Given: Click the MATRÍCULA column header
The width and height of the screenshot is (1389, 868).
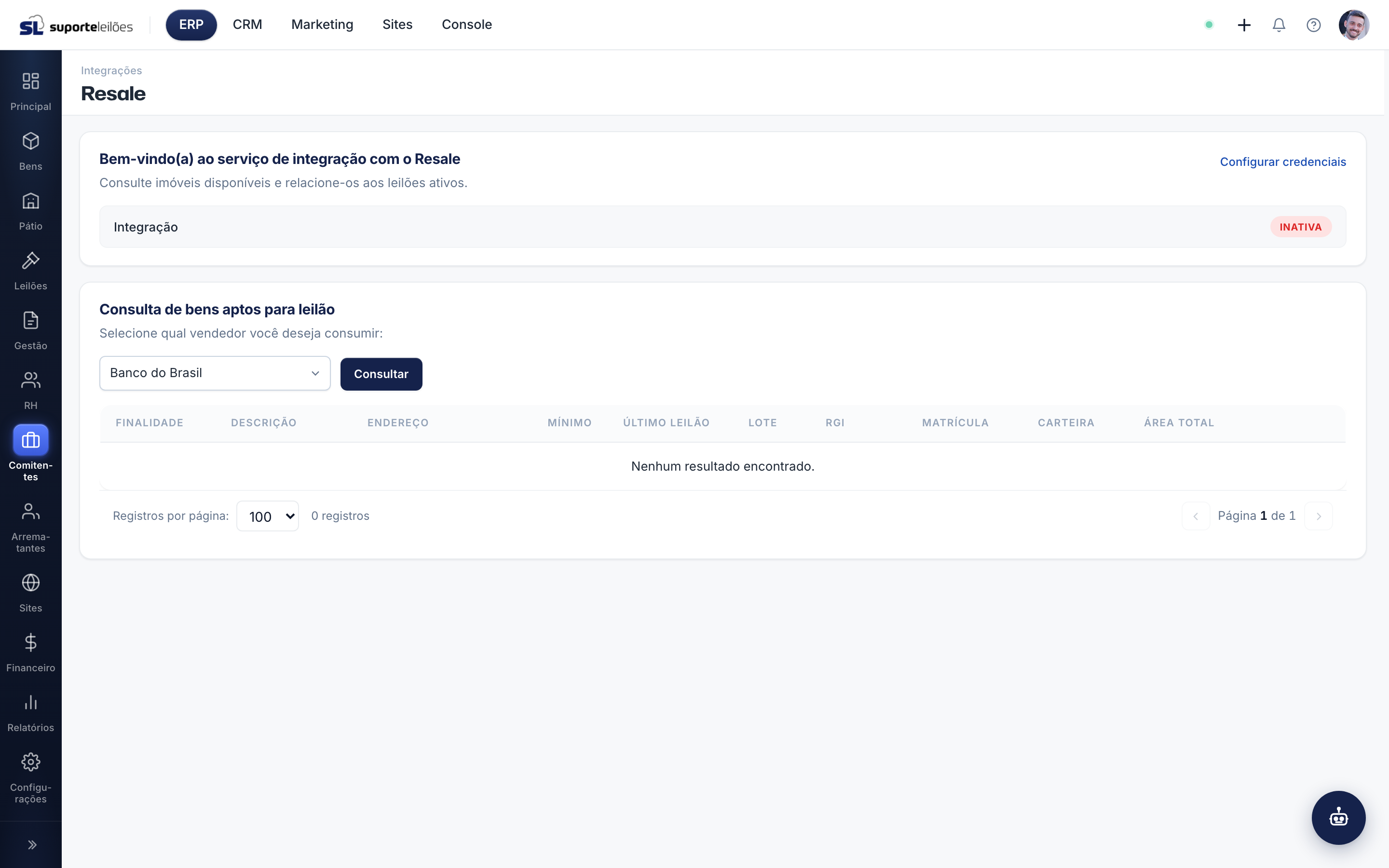Looking at the screenshot, I should coord(955,422).
